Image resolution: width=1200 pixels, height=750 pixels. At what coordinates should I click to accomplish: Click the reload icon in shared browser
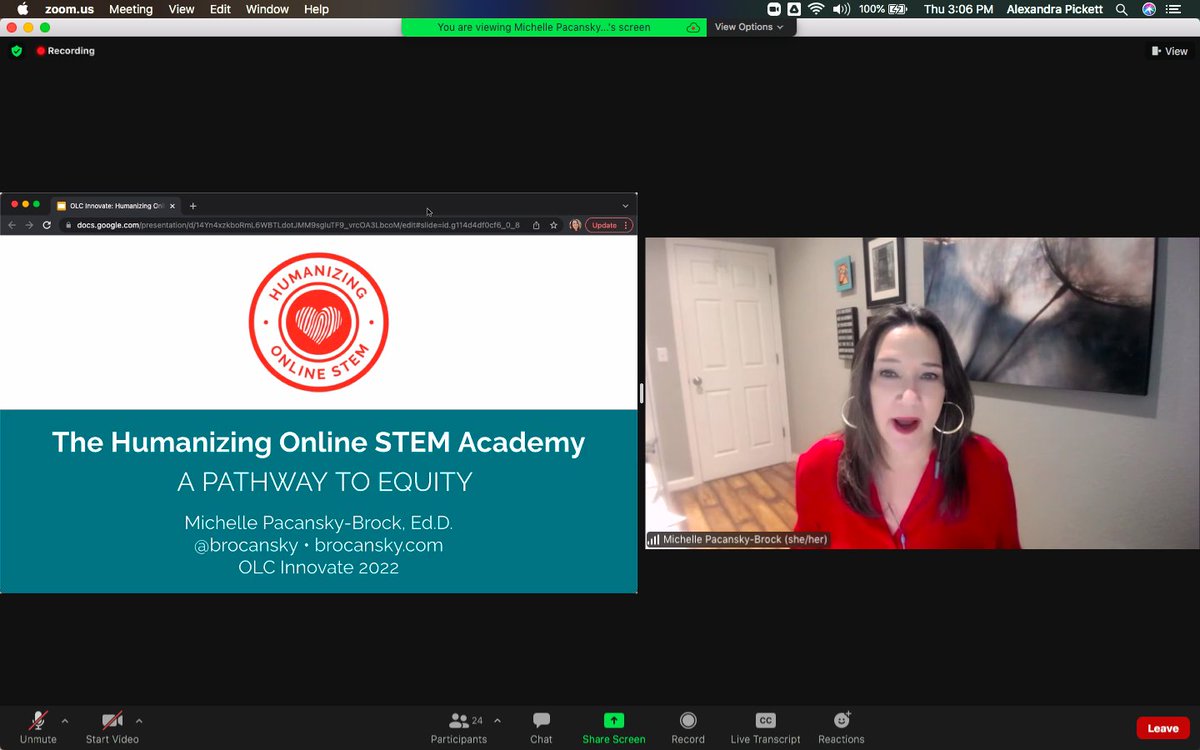(46, 225)
